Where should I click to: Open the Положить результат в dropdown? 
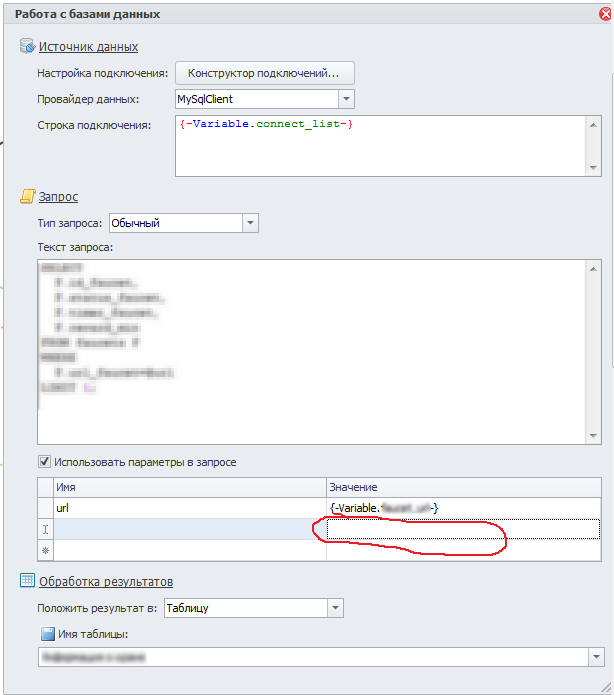pyautogui.click(x=335, y=607)
